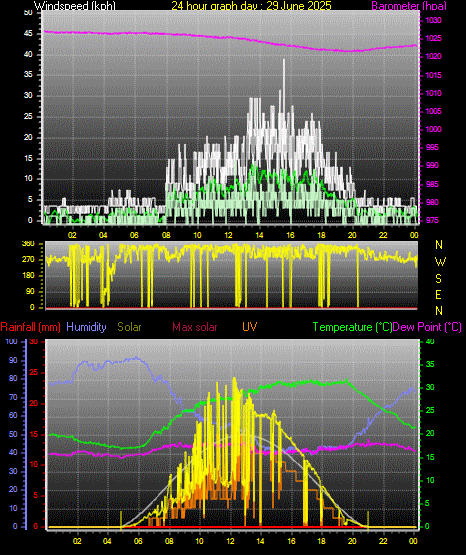Click the 'S' compass direction label

click(438, 279)
